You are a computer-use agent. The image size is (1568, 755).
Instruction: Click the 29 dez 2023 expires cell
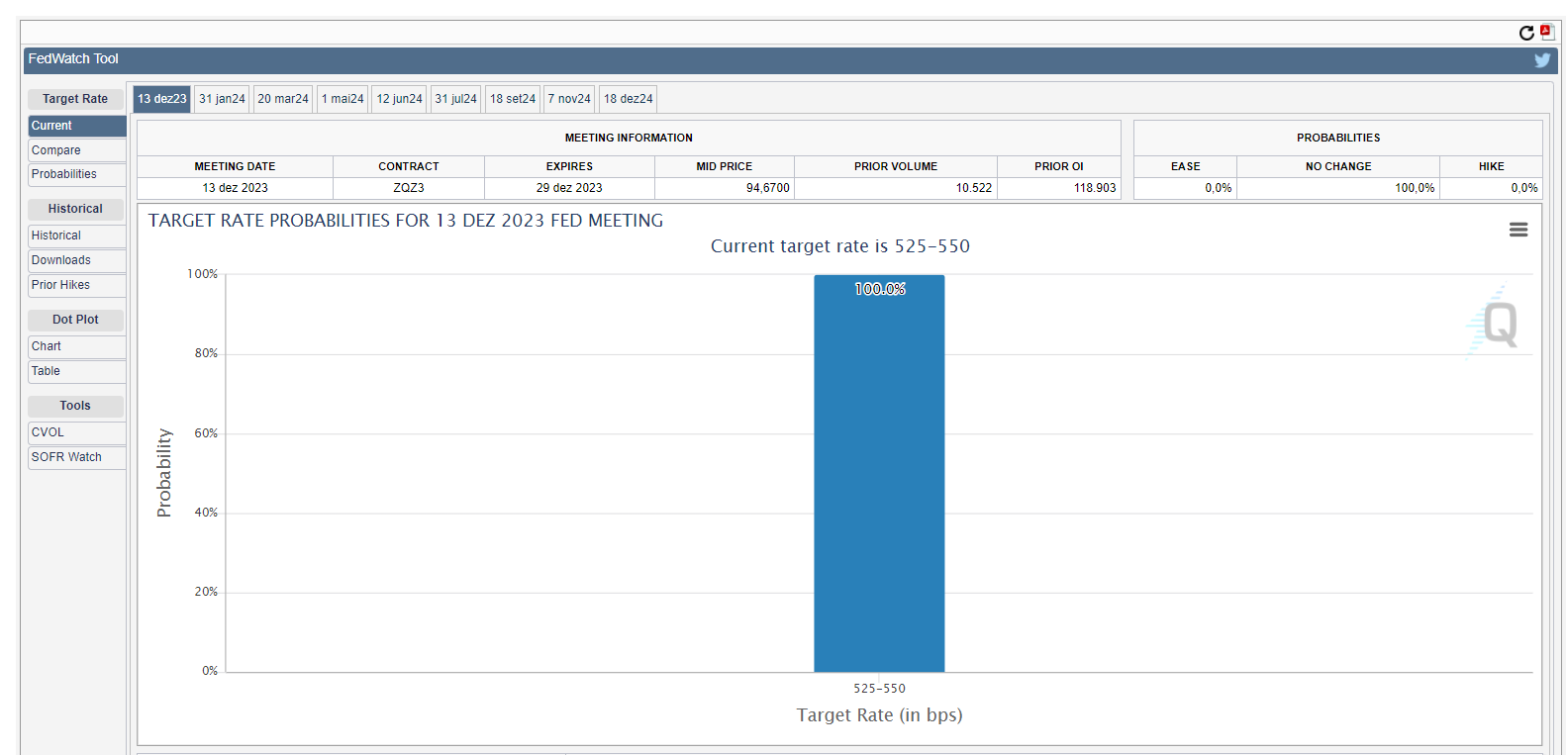point(569,188)
